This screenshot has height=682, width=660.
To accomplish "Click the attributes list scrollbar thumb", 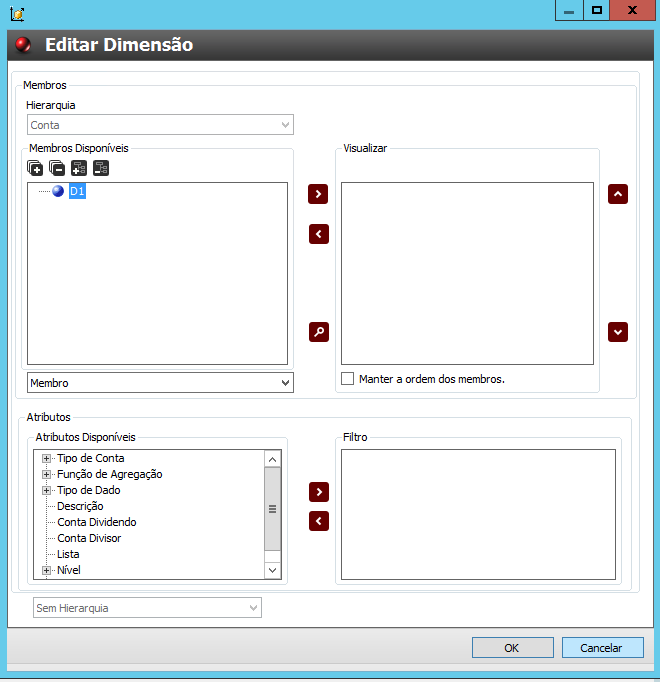I will 272,509.
